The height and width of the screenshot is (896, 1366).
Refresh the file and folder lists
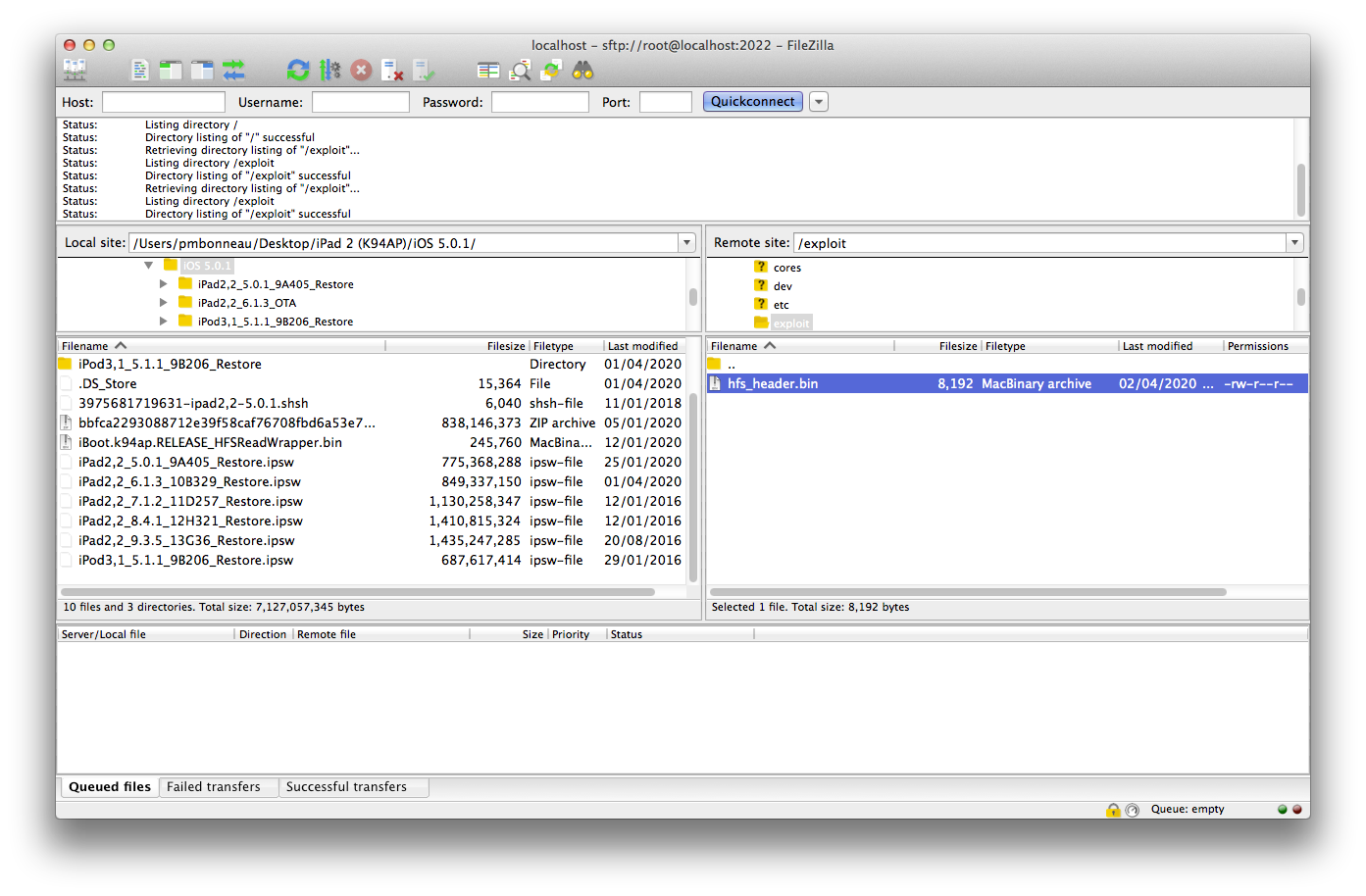coord(298,70)
